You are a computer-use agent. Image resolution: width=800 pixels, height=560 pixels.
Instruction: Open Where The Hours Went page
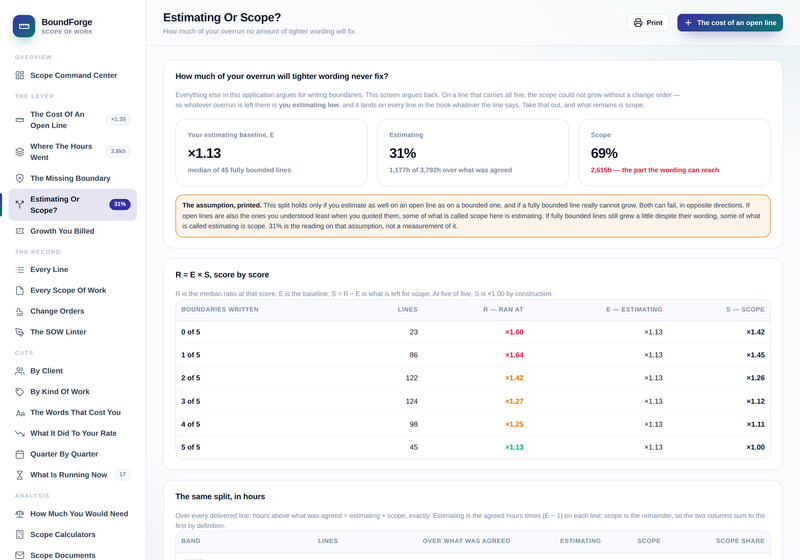pyautogui.click(x=72, y=151)
